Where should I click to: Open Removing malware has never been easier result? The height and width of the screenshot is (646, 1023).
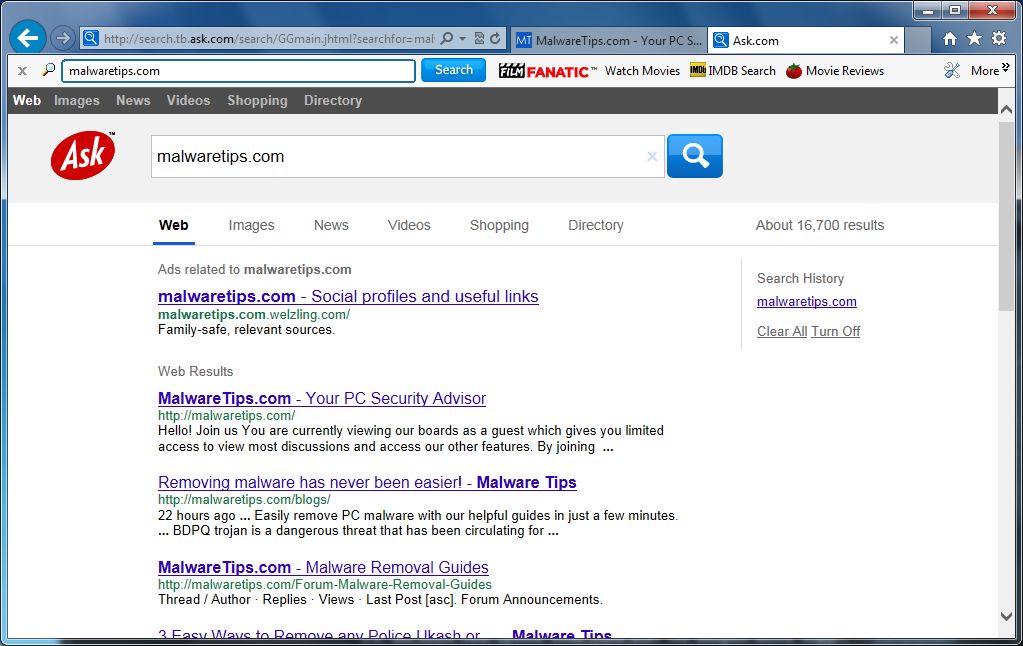(367, 482)
